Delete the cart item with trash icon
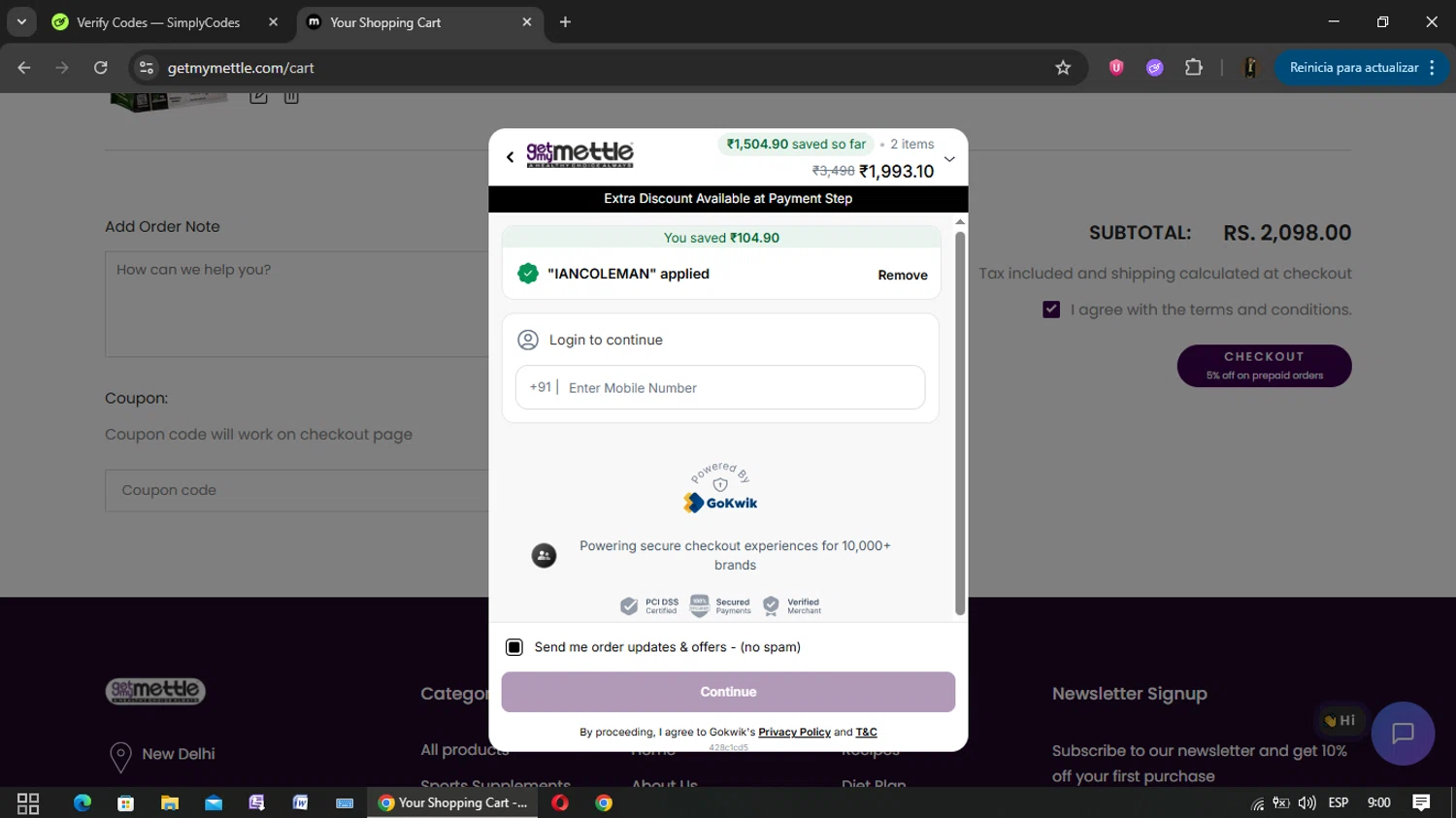The height and width of the screenshot is (818, 1456). pyautogui.click(x=291, y=96)
